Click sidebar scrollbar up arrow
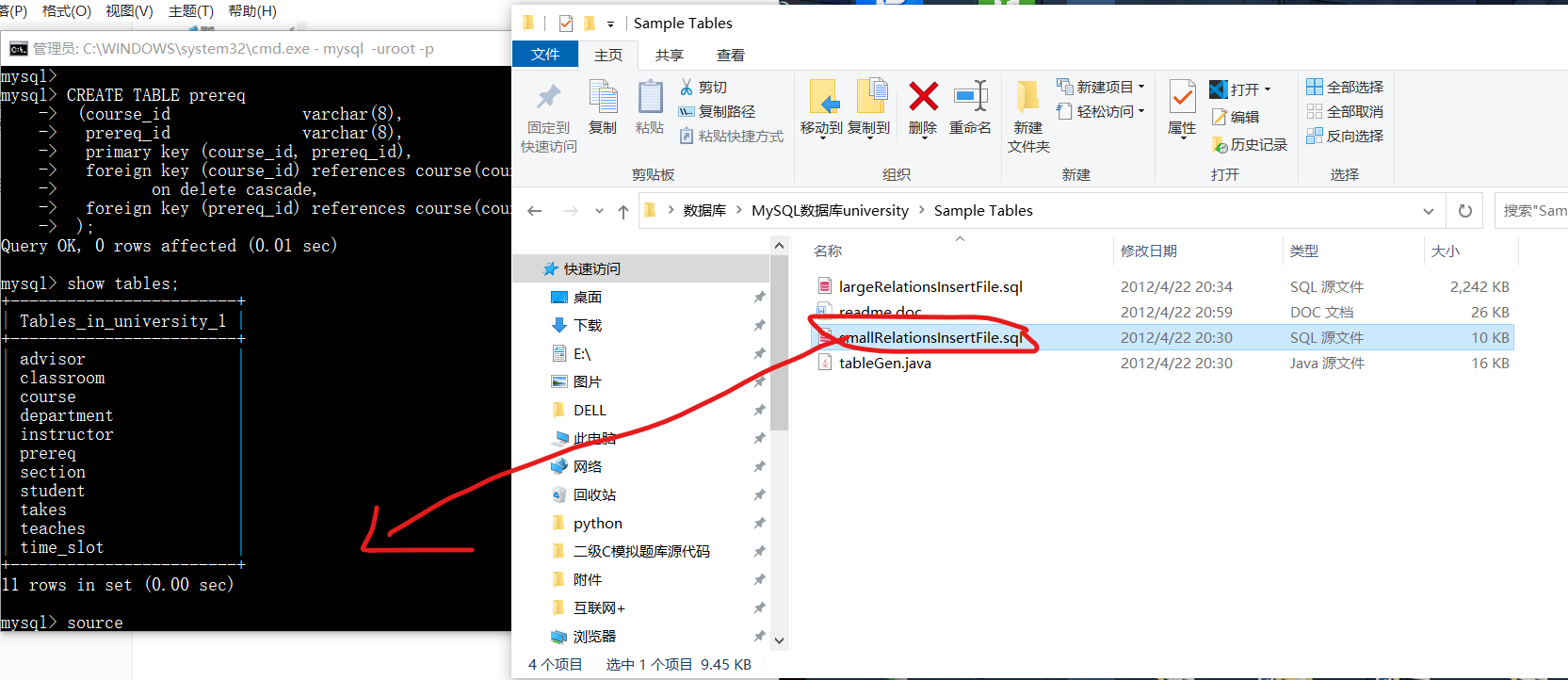 [x=779, y=246]
